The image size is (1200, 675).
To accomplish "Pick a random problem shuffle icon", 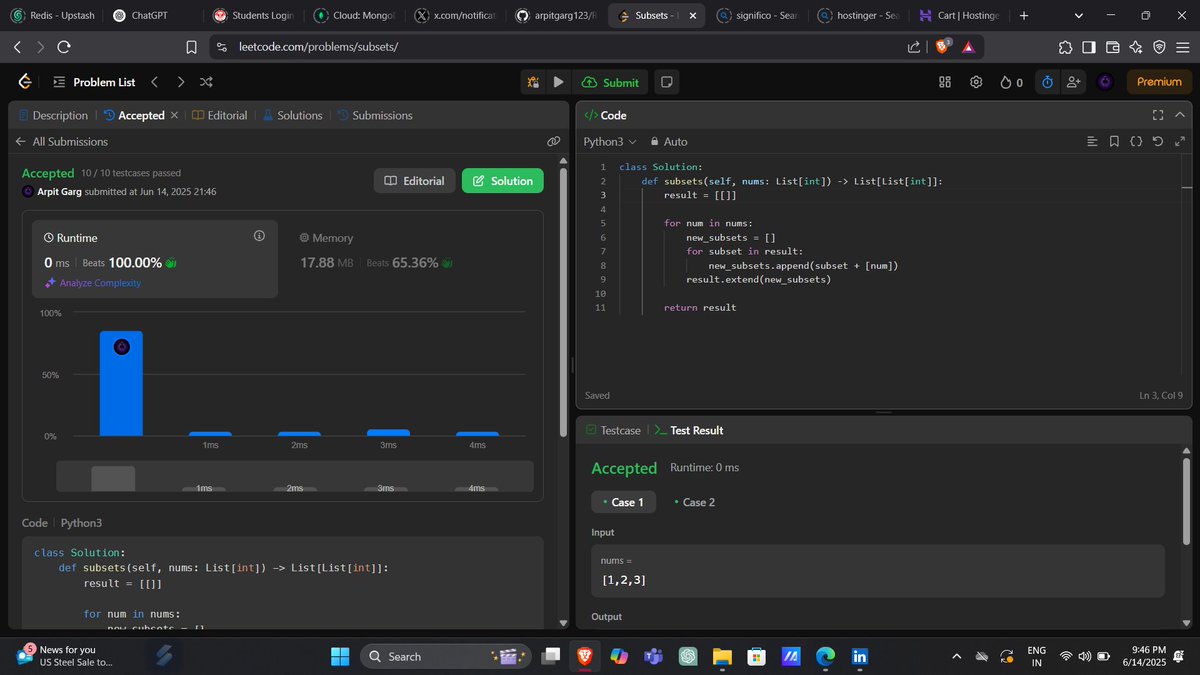I will click(x=205, y=82).
